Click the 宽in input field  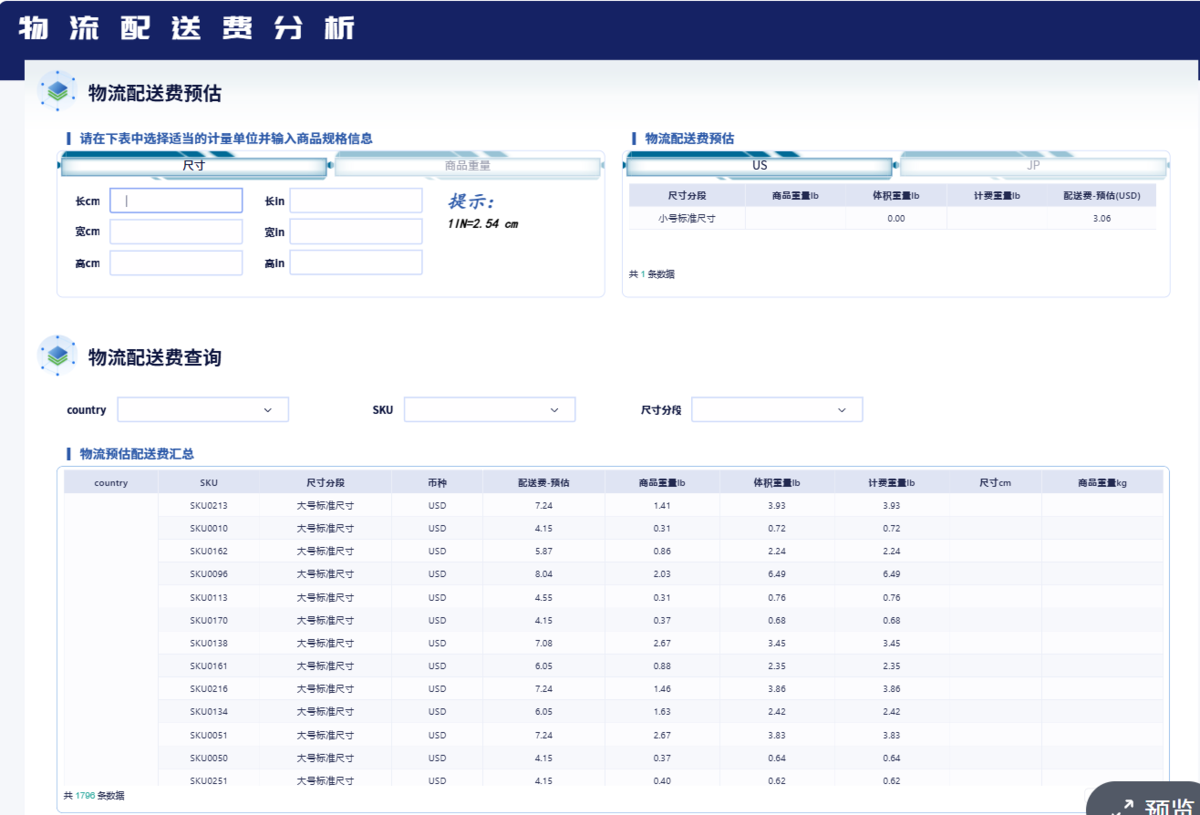[356, 232]
